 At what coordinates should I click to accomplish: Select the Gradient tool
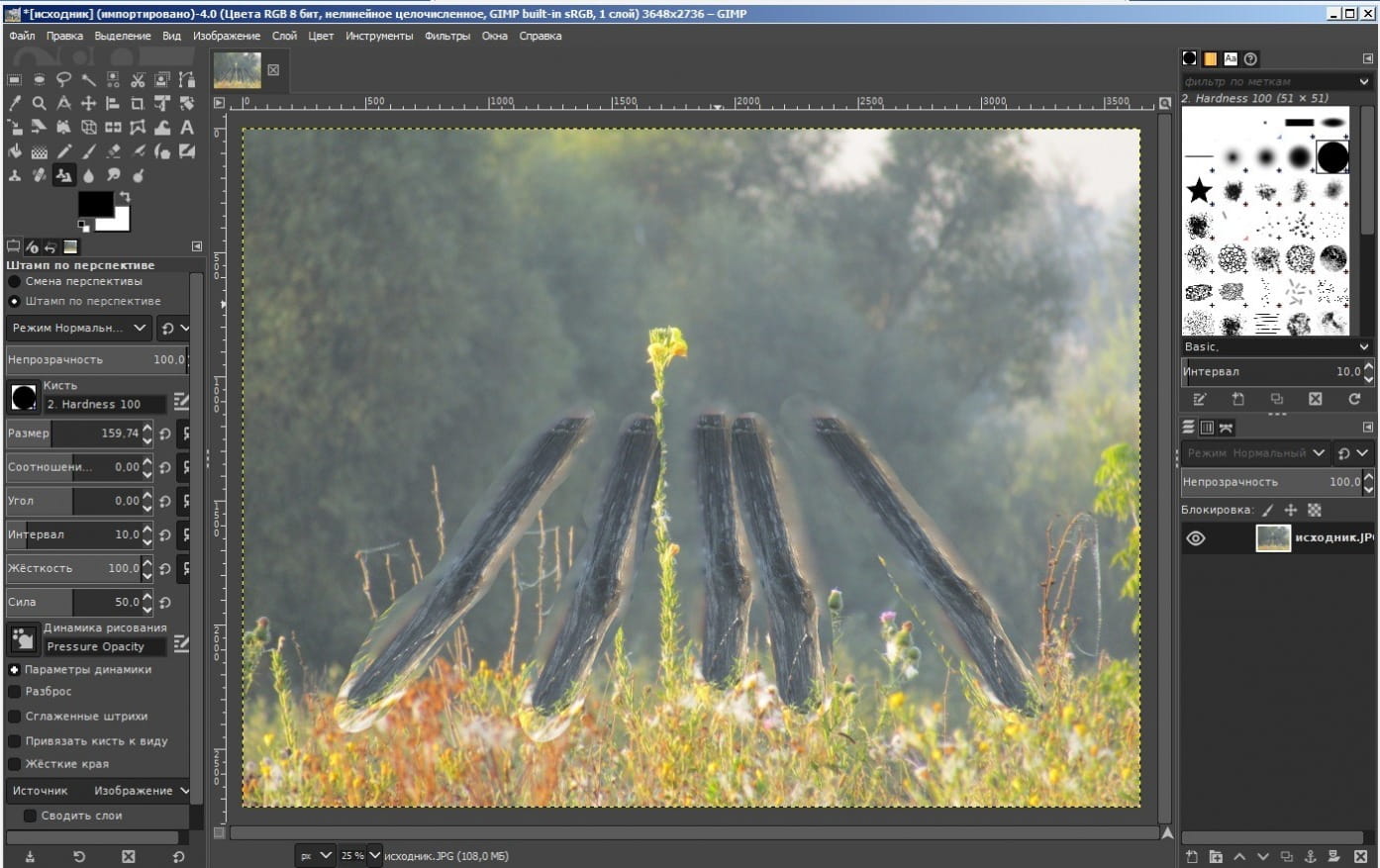click(x=40, y=151)
